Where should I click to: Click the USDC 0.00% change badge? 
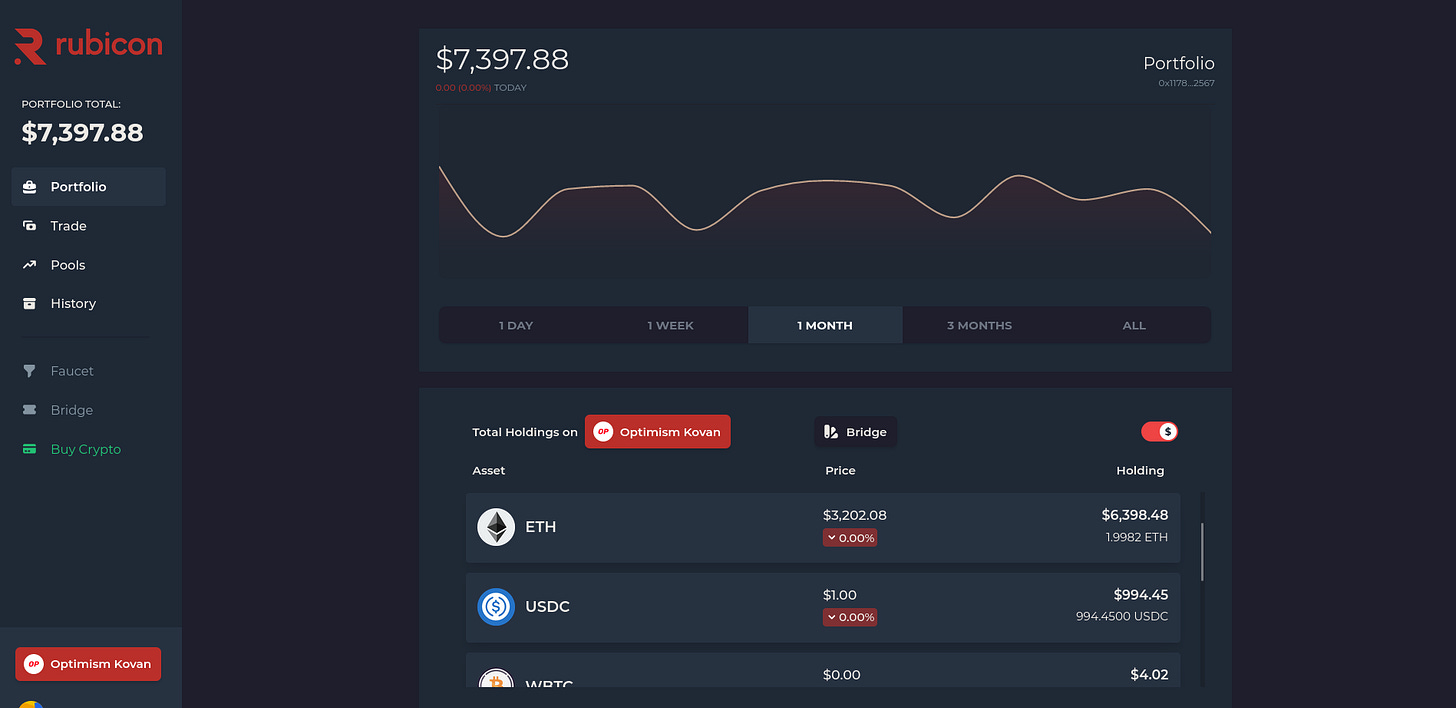850,617
